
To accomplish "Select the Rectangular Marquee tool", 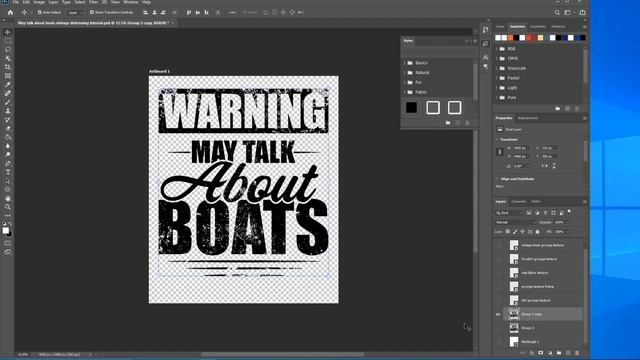I will click(7, 41).
